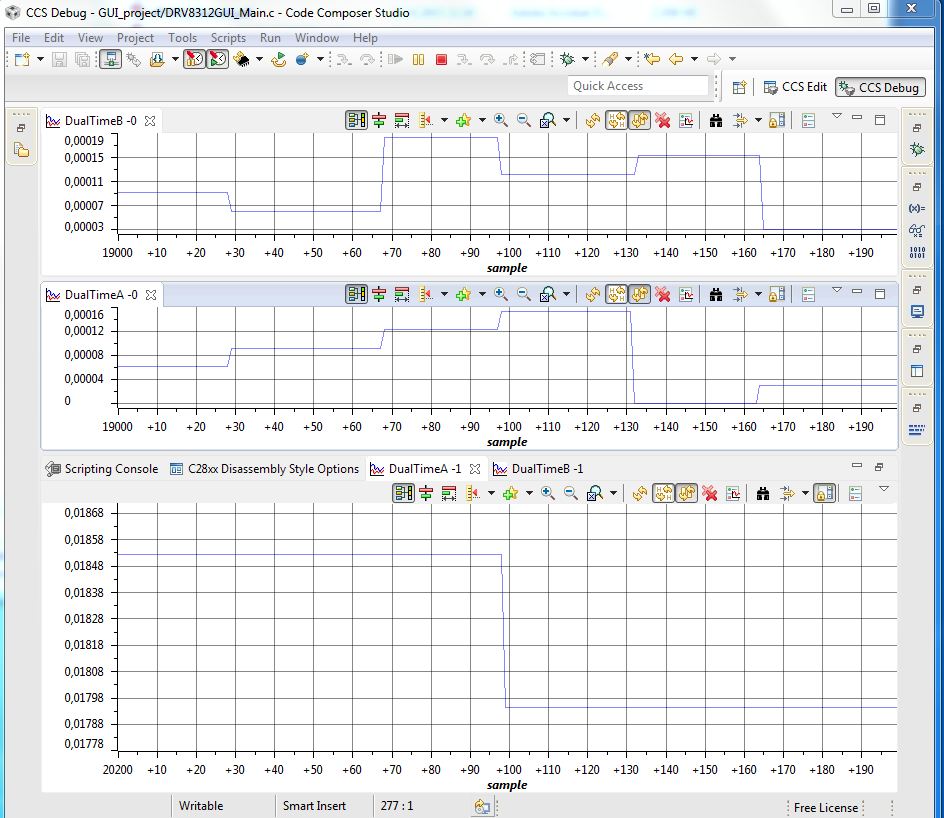Open dropdown beside yellow Back navigation arrow
Image resolution: width=944 pixels, height=818 pixels.
pos(694,59)
